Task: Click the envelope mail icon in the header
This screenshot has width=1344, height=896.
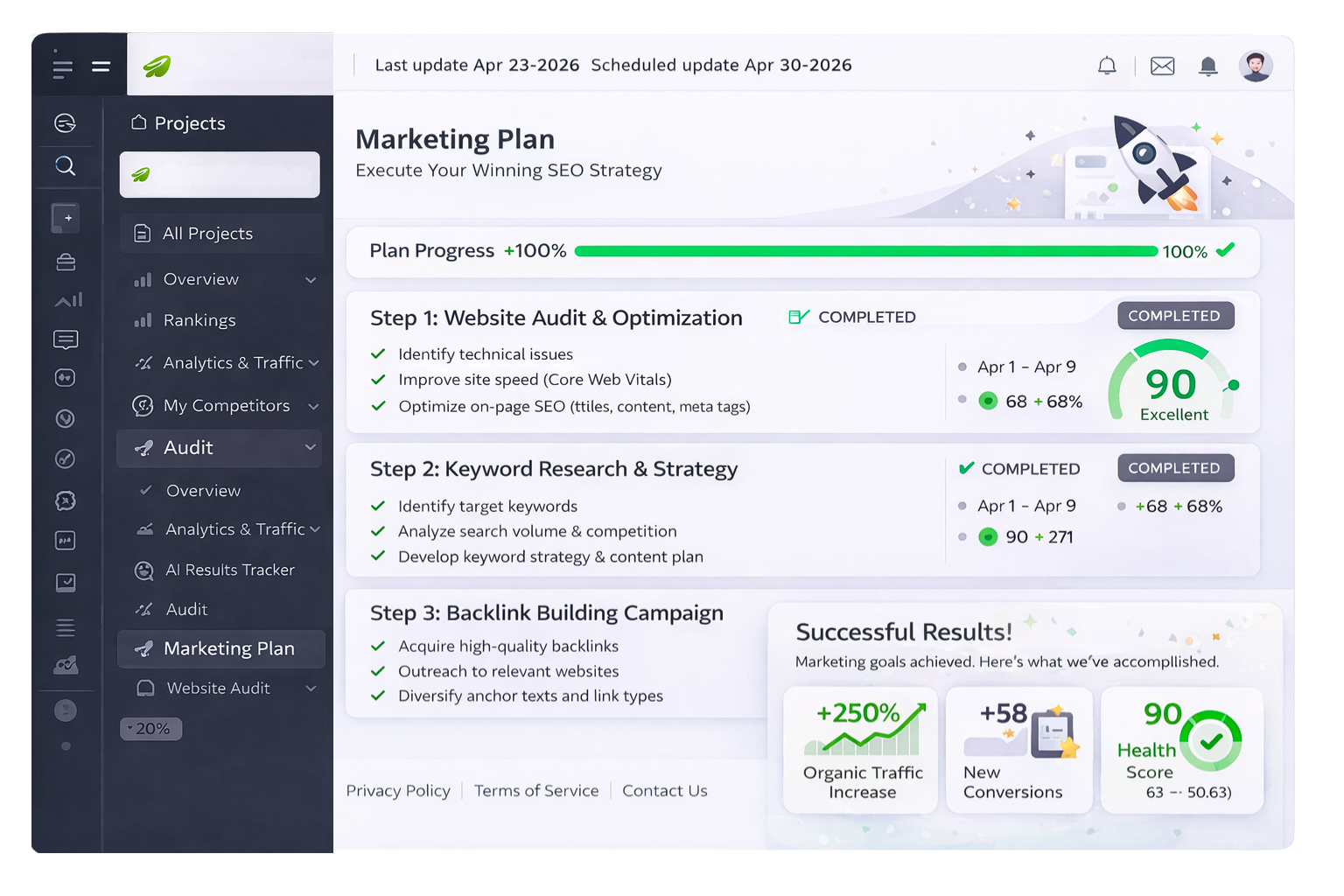Action: 1162,65
